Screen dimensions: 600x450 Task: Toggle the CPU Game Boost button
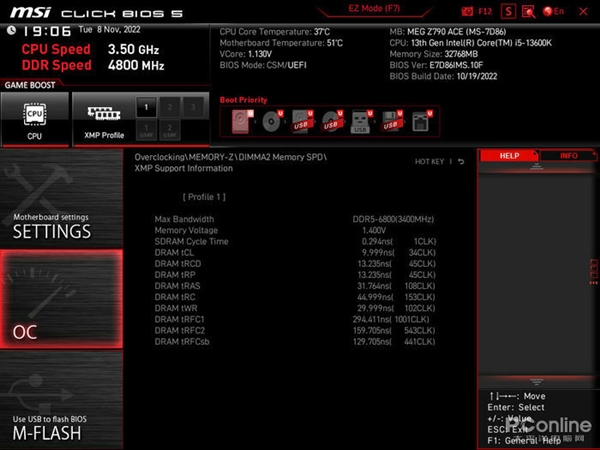pos(35,119)
